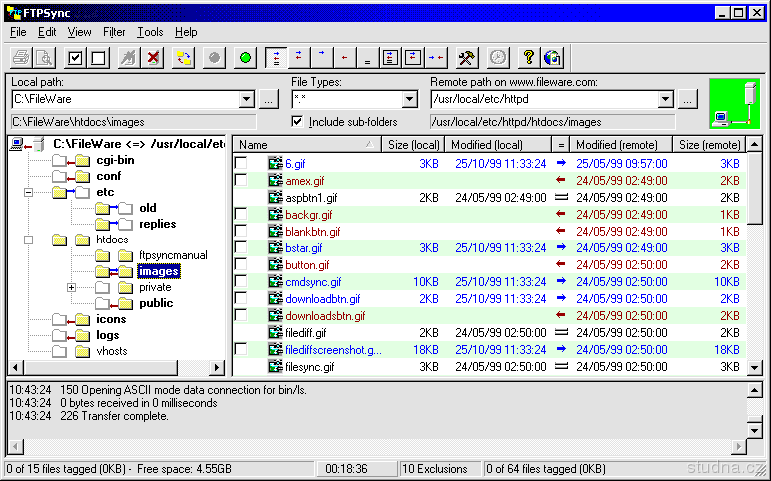Toggle the Include sub-folders checkbox
The image size is (771, 481).
coord(297,122)
